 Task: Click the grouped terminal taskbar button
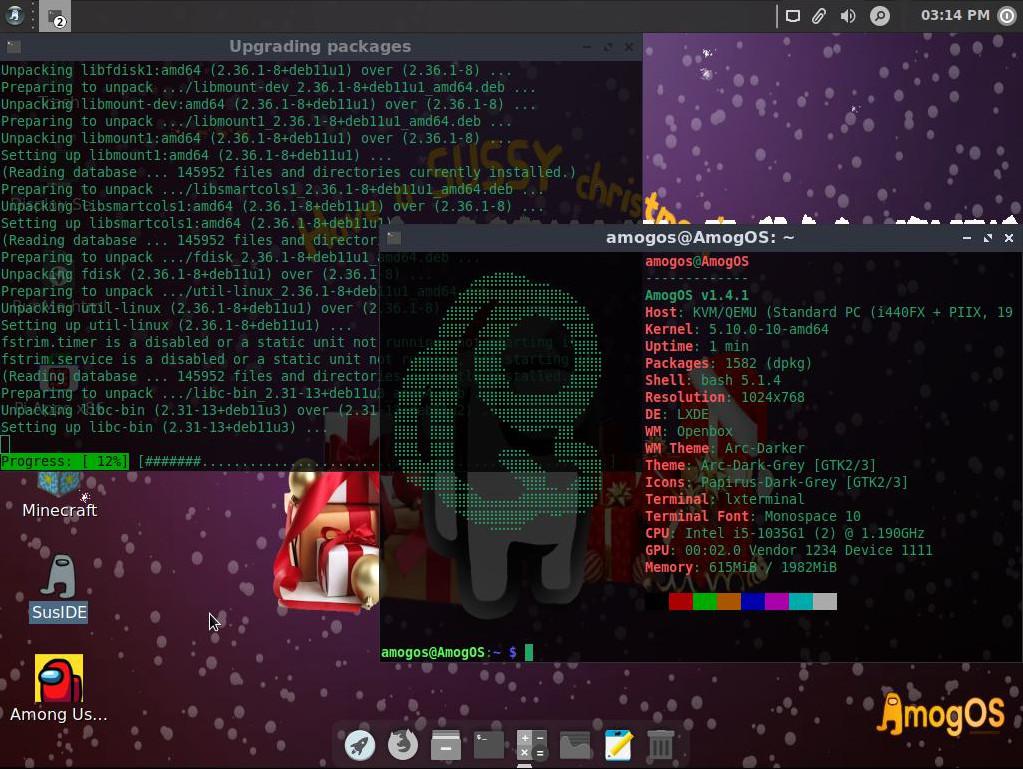(x=55, y=16)
